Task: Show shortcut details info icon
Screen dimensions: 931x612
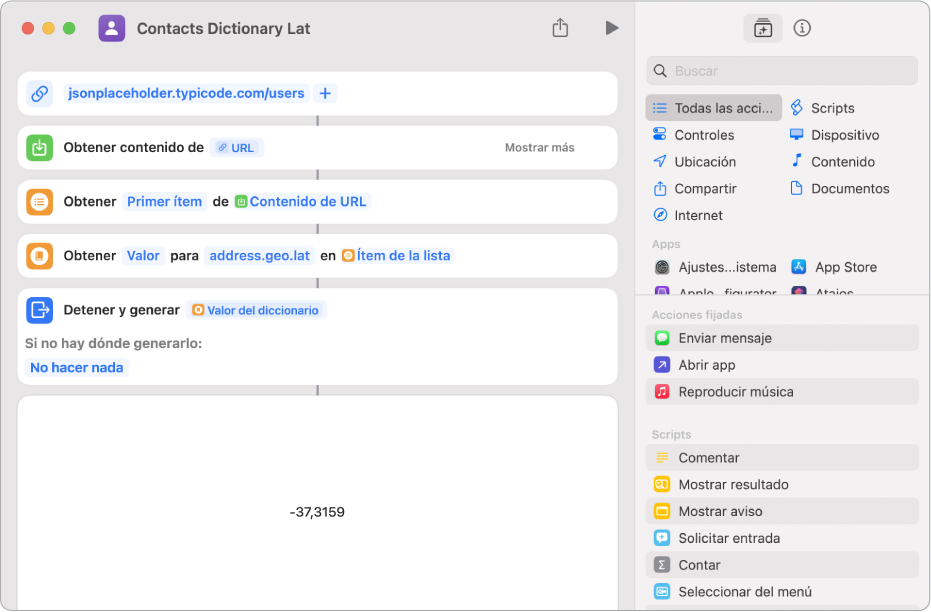Action: point(802,28)
